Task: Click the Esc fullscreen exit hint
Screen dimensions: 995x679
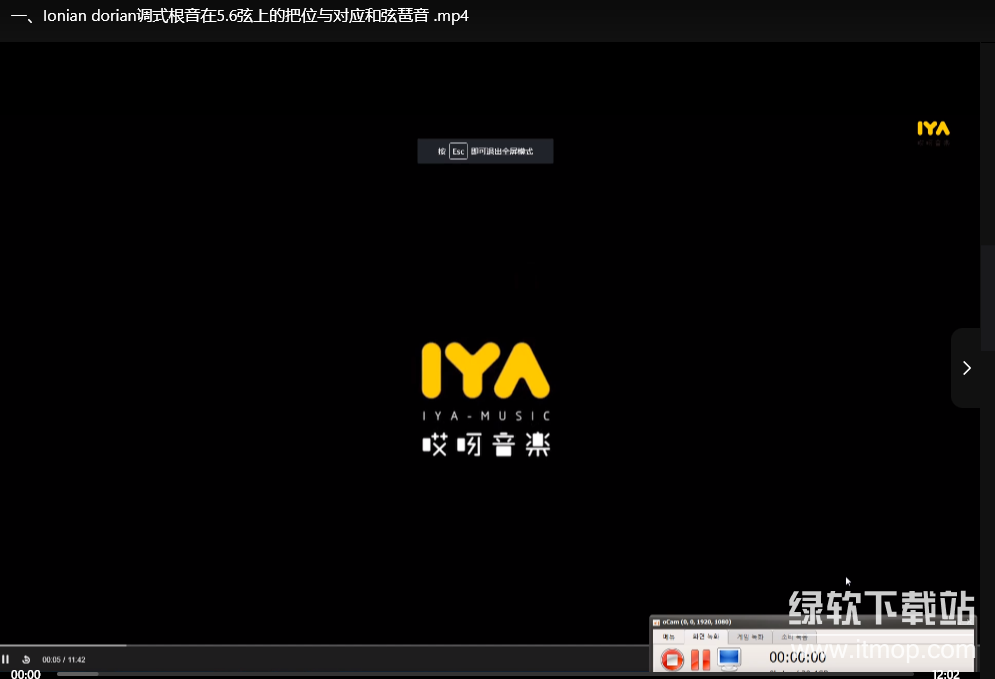Action: coord(485,151)
